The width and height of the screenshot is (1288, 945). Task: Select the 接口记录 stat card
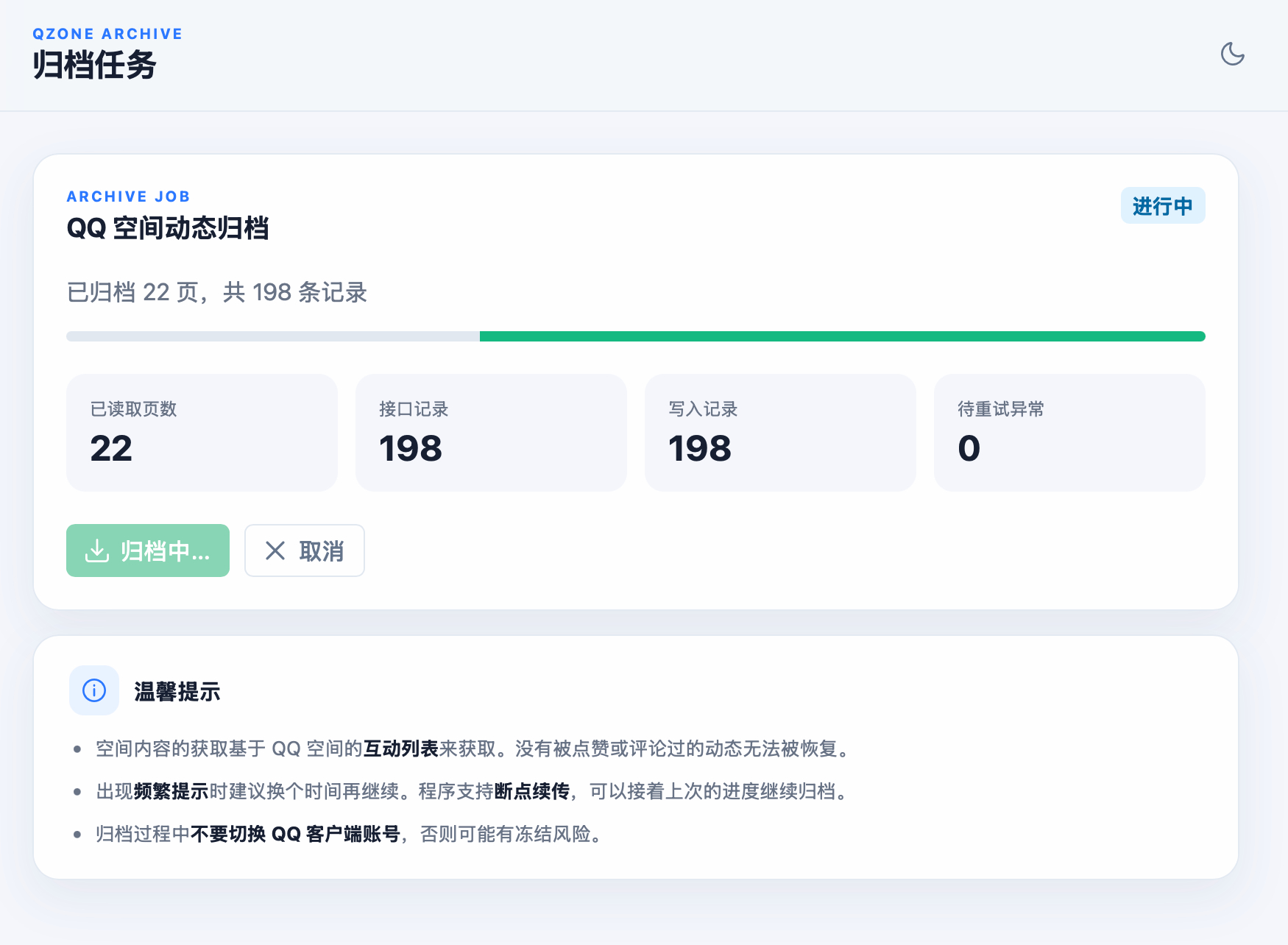click(491, 433)
